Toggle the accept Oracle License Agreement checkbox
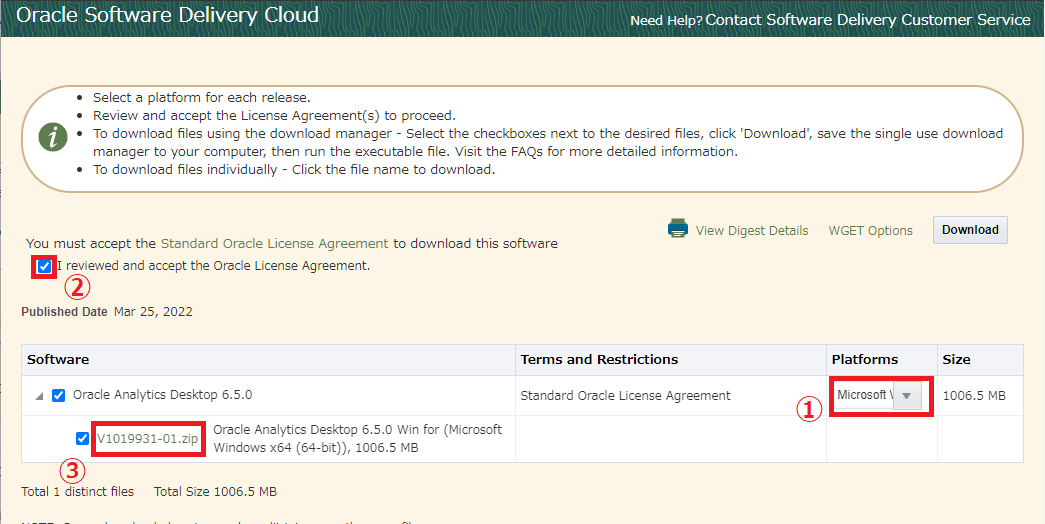 point(44,266)
